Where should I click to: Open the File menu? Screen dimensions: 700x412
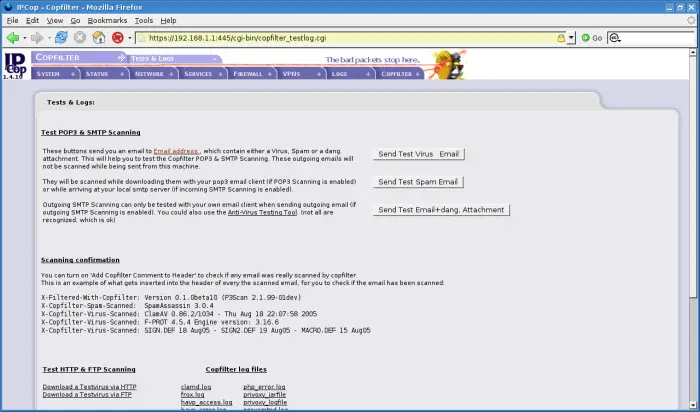12,21
